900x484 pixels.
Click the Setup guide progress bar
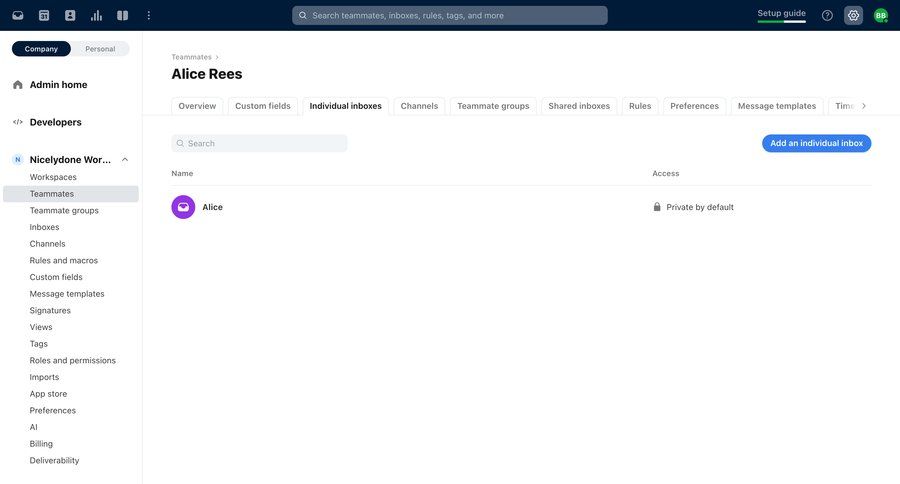coord(781,21)
